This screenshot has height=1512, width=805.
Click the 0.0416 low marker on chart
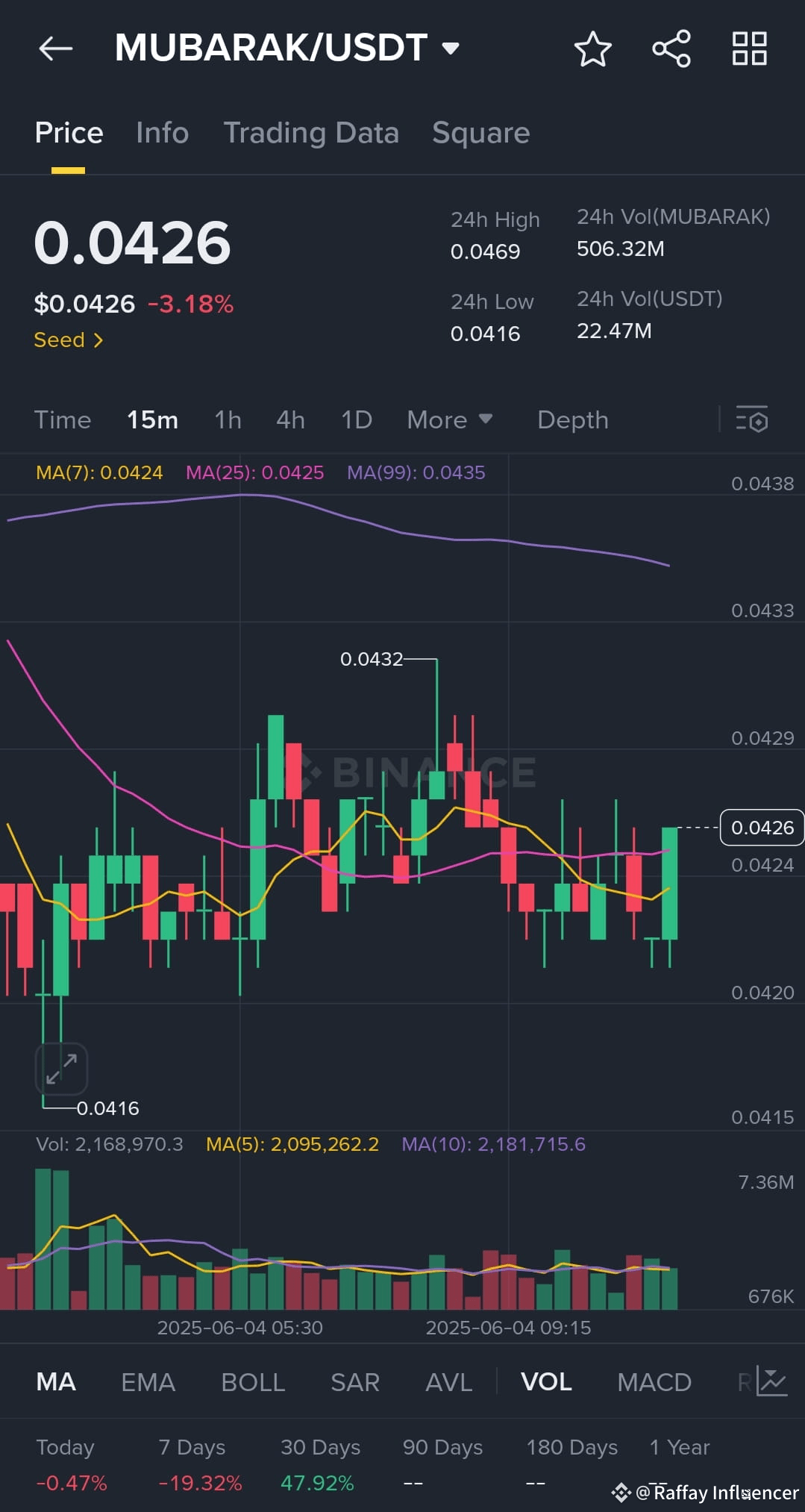[108, 1108]
